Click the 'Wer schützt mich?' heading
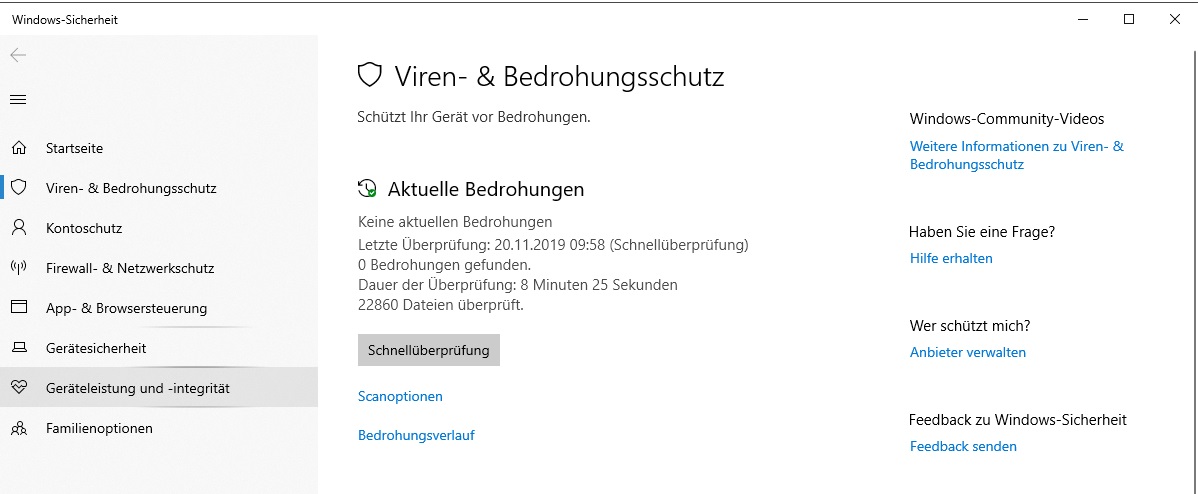 970,326
